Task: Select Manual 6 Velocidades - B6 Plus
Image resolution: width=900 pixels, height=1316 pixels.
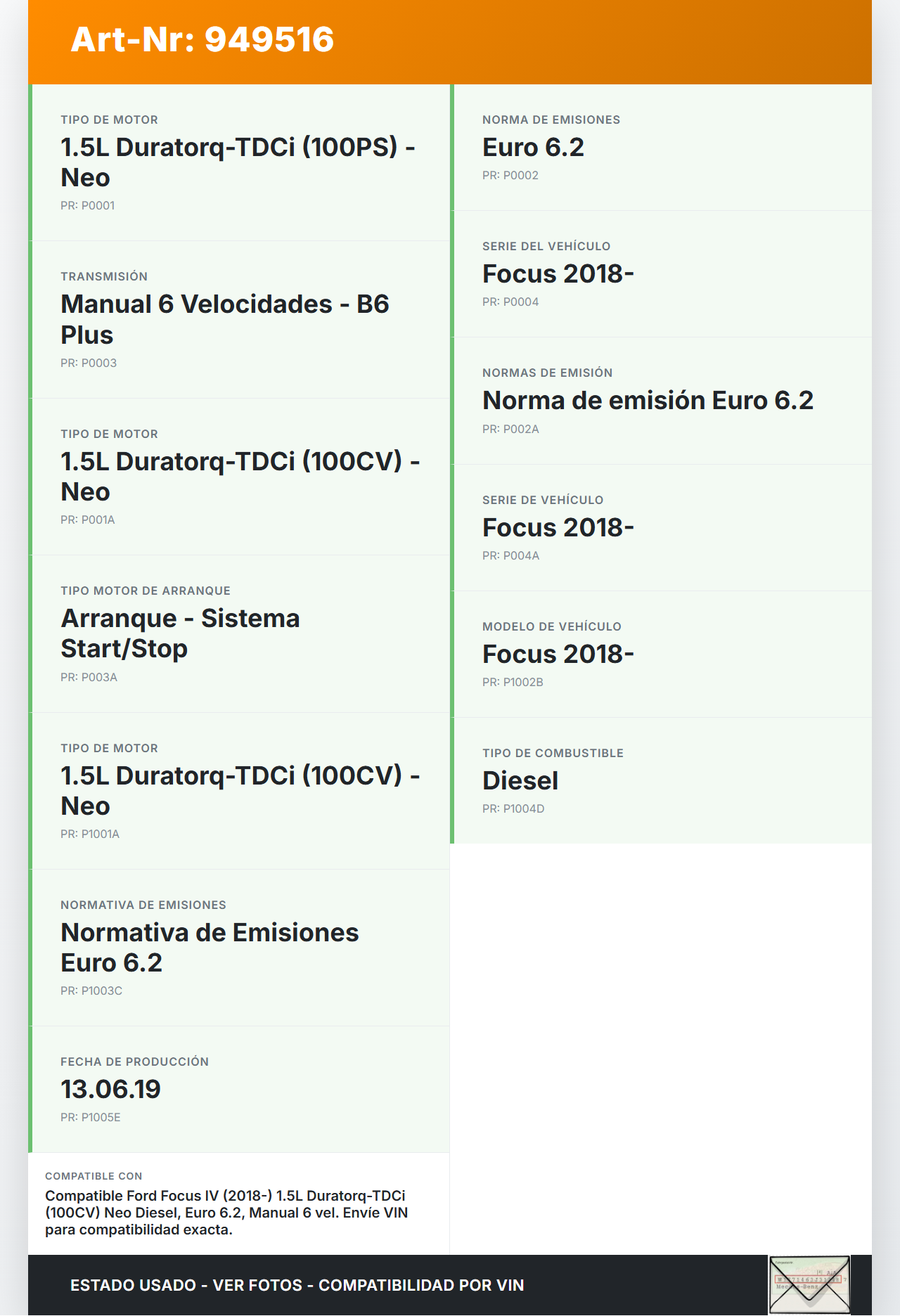Action: tap(225, 319)
